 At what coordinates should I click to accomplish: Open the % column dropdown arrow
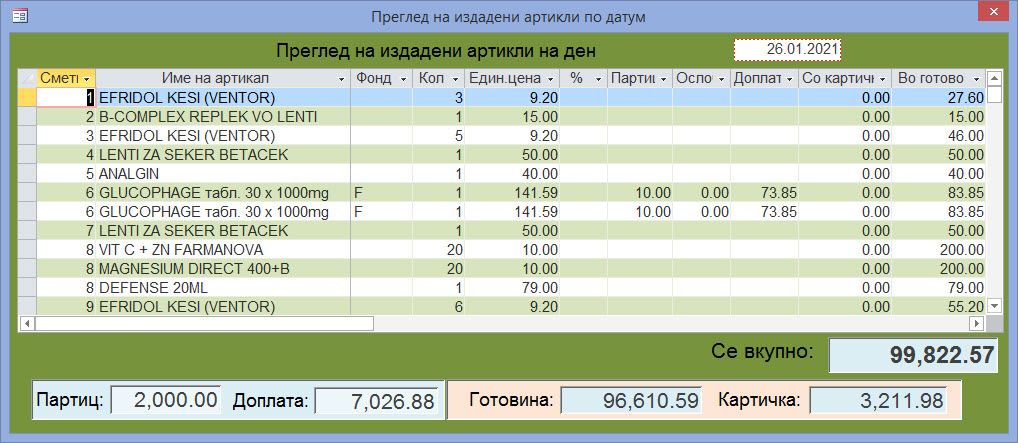(x=598, y=79)
